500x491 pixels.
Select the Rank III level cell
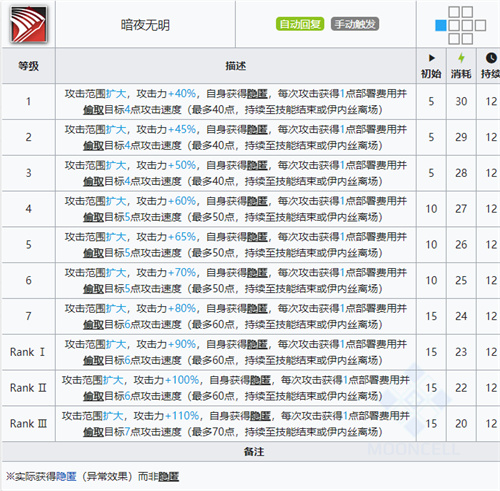click(29, 424)
